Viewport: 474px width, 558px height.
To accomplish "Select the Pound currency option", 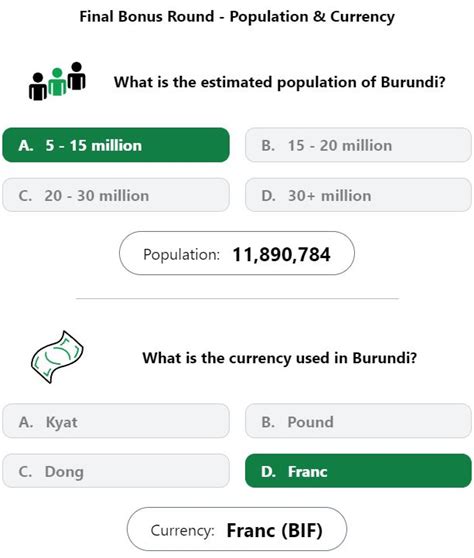I will pyautogui.click(x=358, y=421).
